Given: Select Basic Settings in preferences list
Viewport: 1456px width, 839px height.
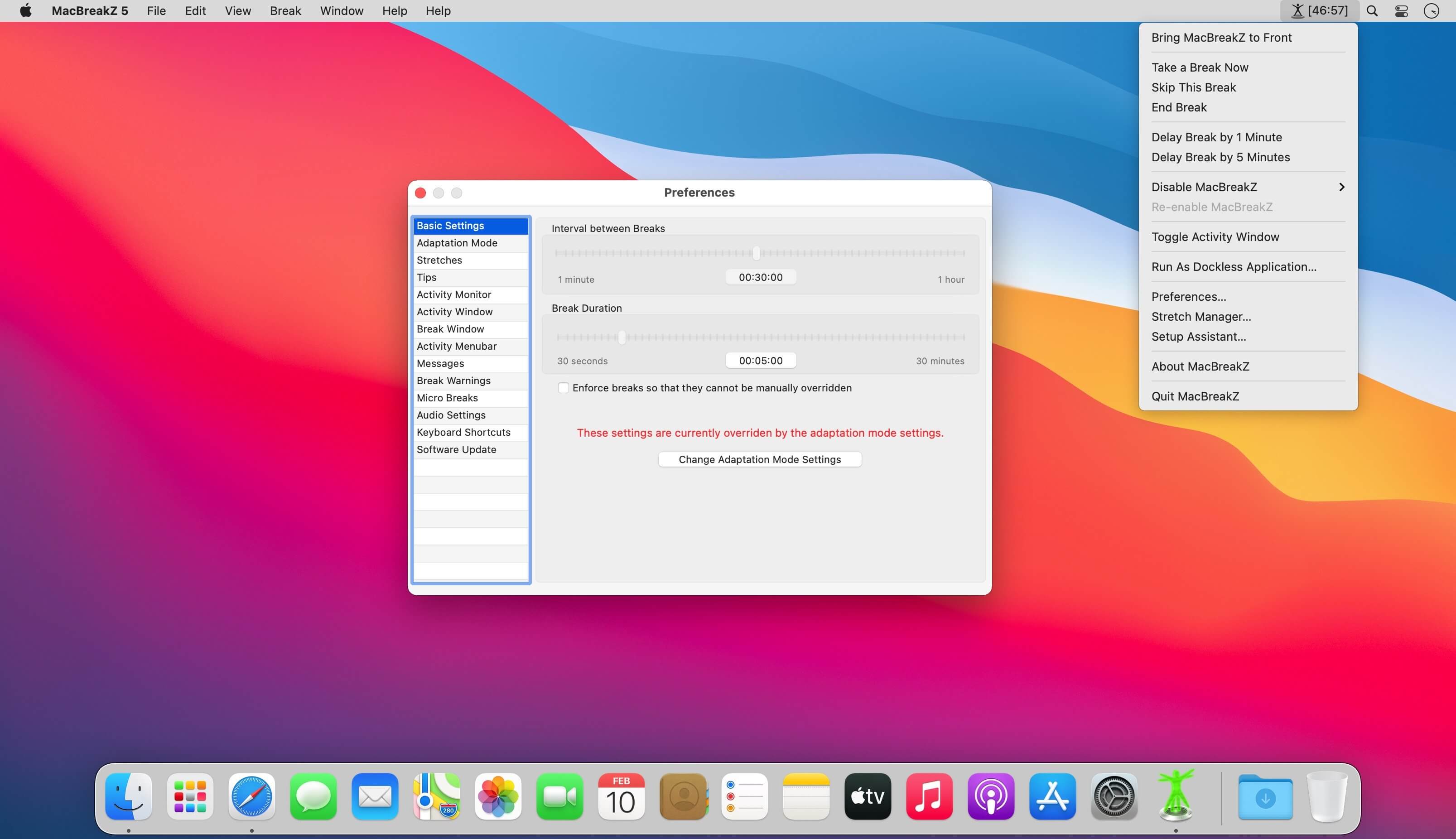Looking at the screenshot, I should [471, 226].
